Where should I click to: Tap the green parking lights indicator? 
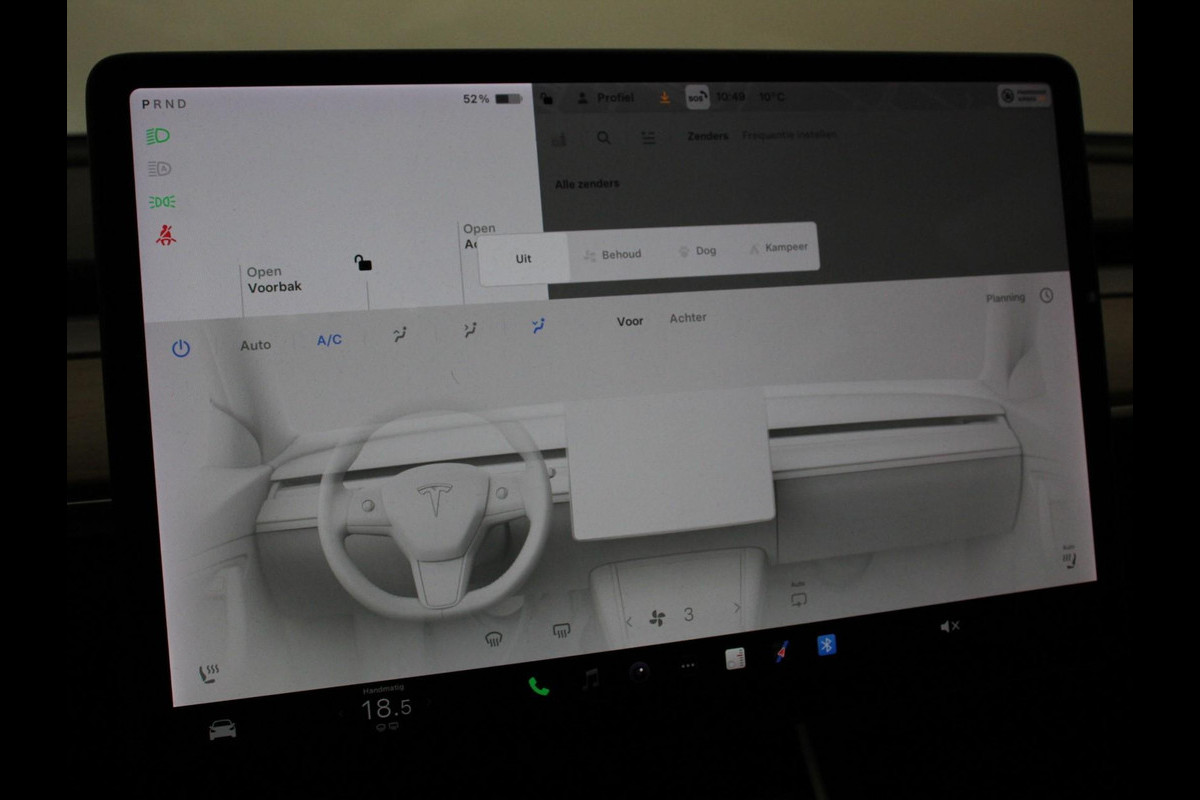click(162, 202)
